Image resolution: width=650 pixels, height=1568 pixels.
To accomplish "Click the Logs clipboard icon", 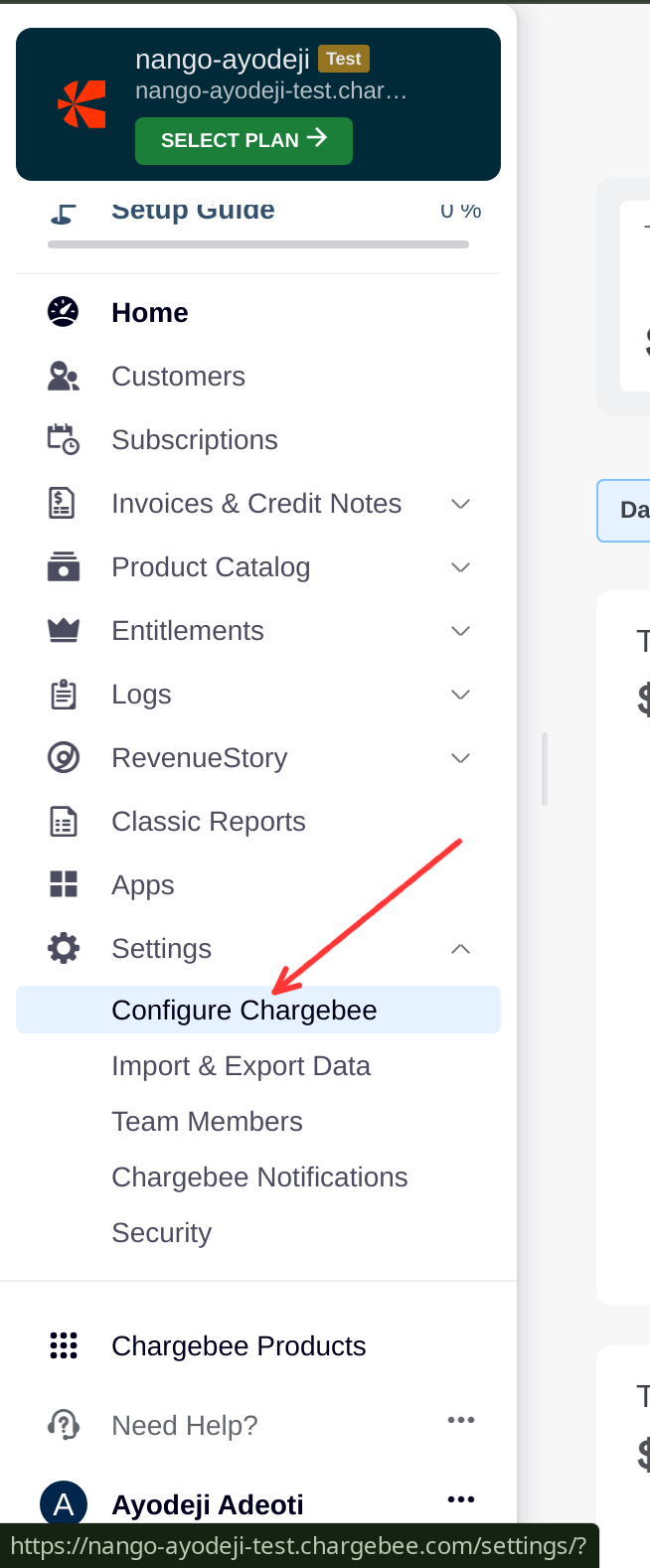I will pos(64,694).
